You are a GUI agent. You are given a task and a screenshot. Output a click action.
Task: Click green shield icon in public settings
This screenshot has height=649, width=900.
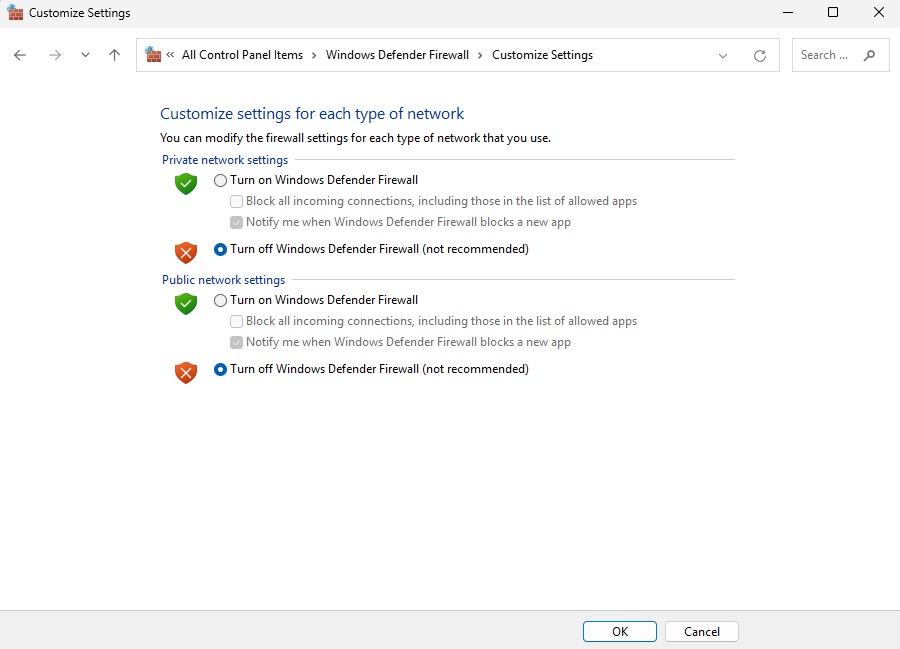point(186,304)
